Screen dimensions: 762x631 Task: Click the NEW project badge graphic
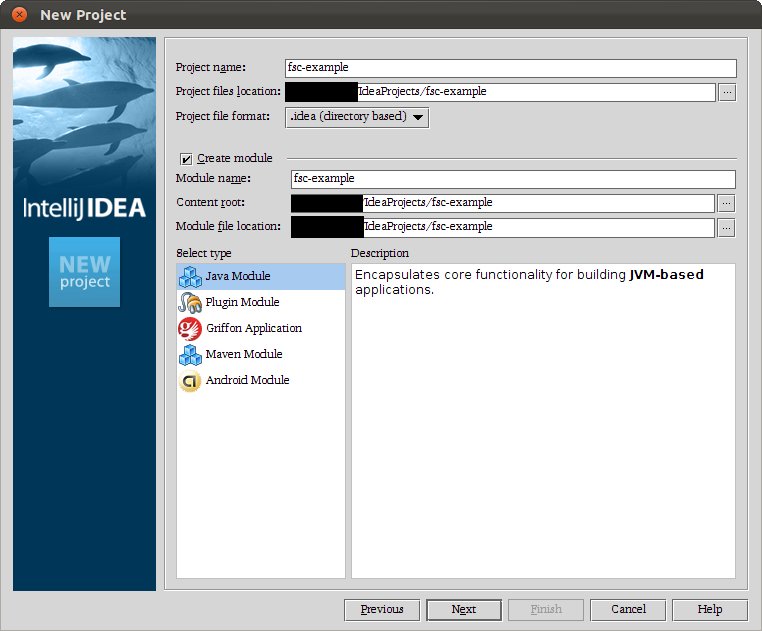(85, 272)
